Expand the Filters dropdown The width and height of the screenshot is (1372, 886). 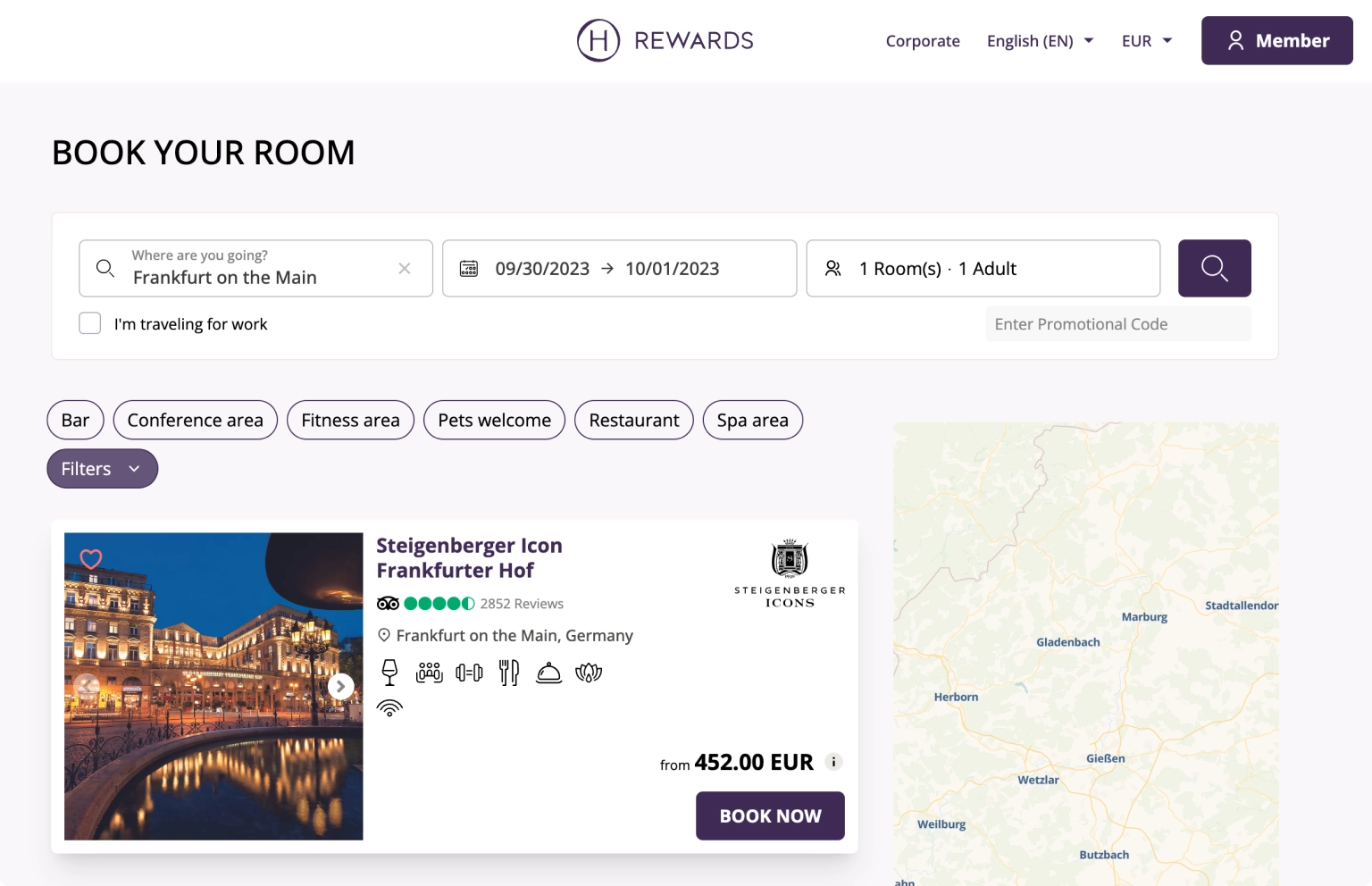pyautogui.click(x=102, y=469)
